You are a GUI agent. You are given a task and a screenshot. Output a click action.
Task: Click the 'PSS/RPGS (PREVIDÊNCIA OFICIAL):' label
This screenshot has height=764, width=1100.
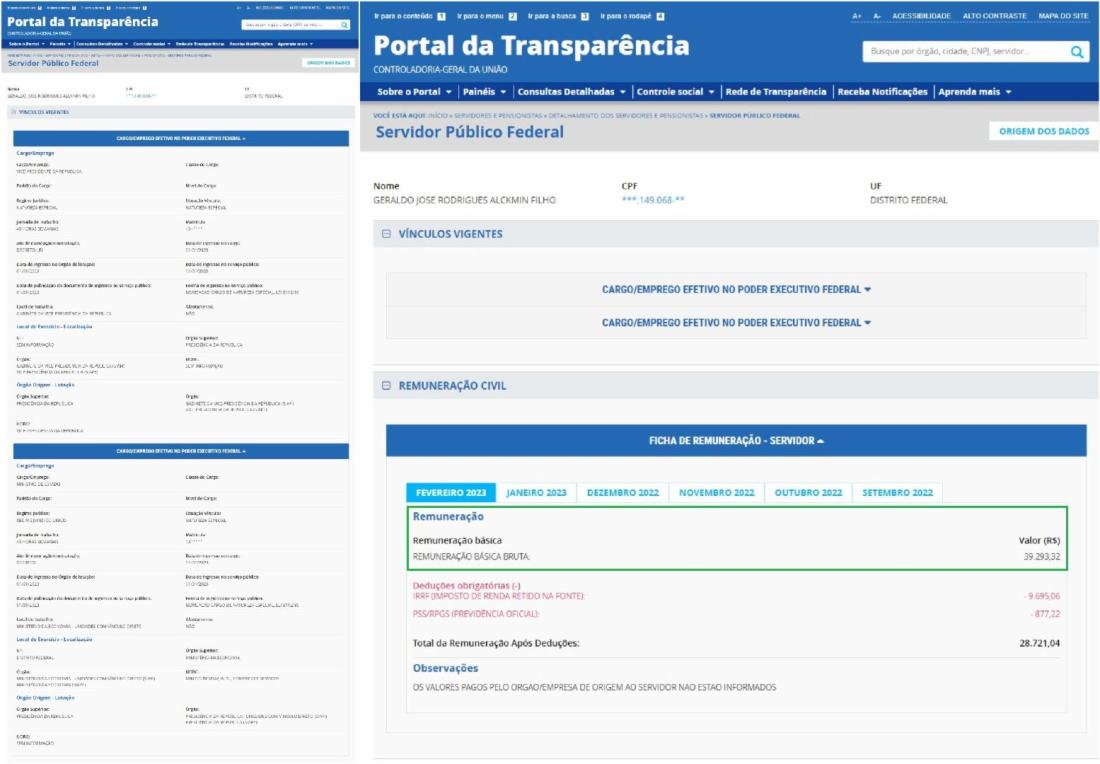pos(476,614)
